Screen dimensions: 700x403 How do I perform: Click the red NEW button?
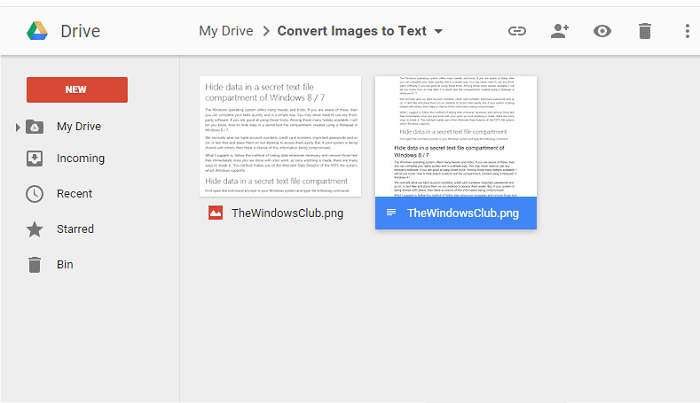coord(77,89)
